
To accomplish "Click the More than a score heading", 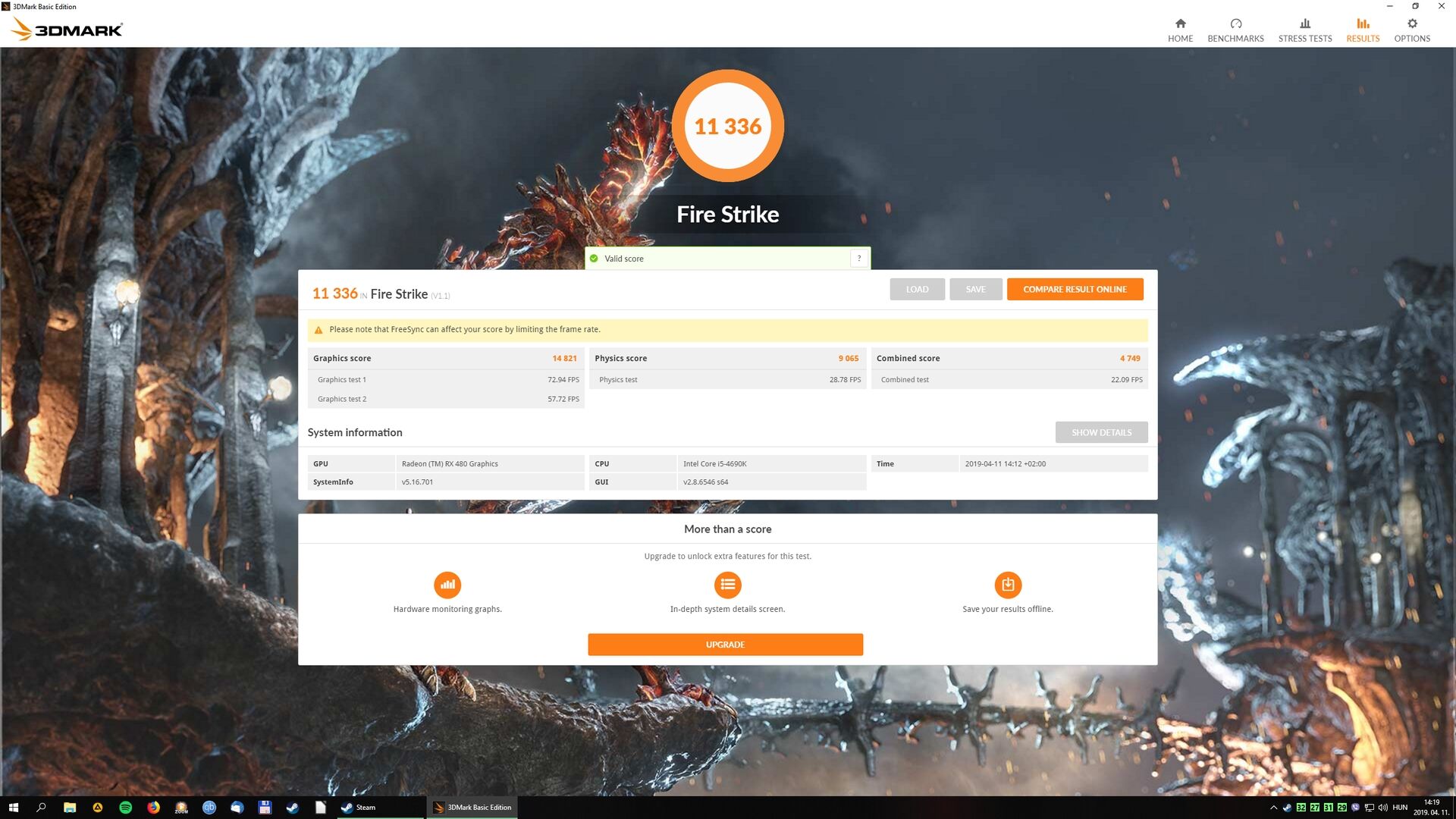I will click(x=727, y=529).
